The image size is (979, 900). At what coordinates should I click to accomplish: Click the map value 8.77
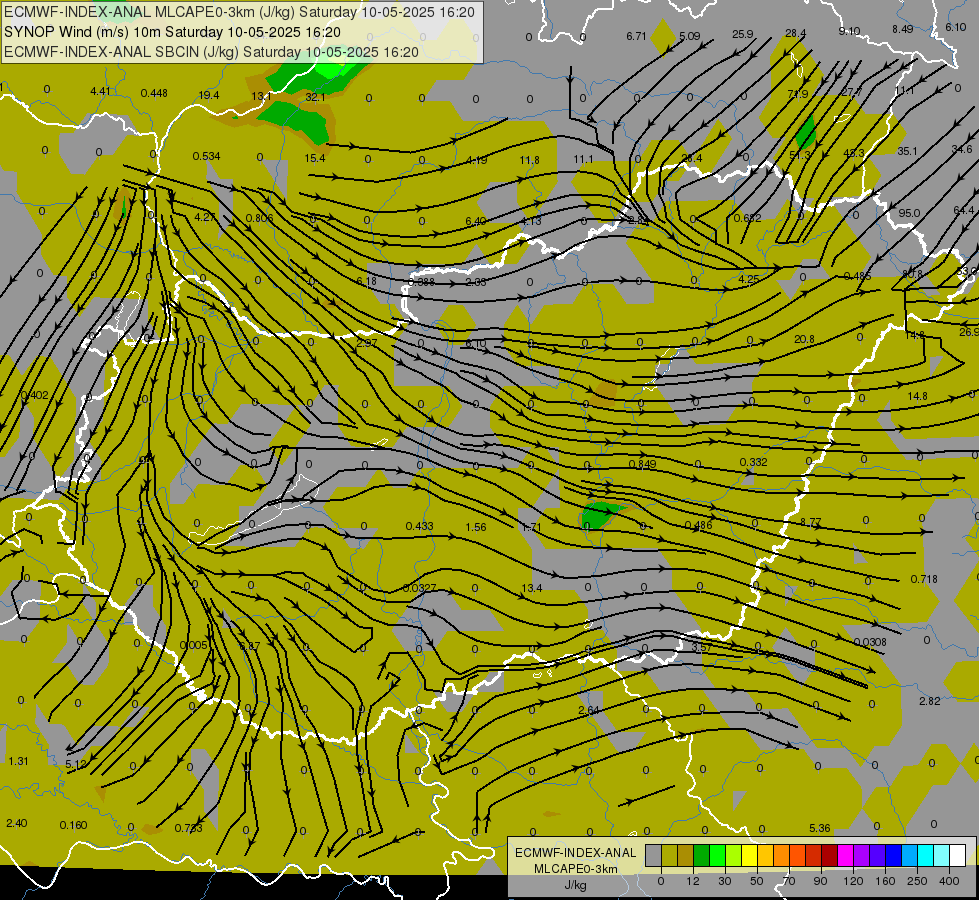click(x=810, y=522)
